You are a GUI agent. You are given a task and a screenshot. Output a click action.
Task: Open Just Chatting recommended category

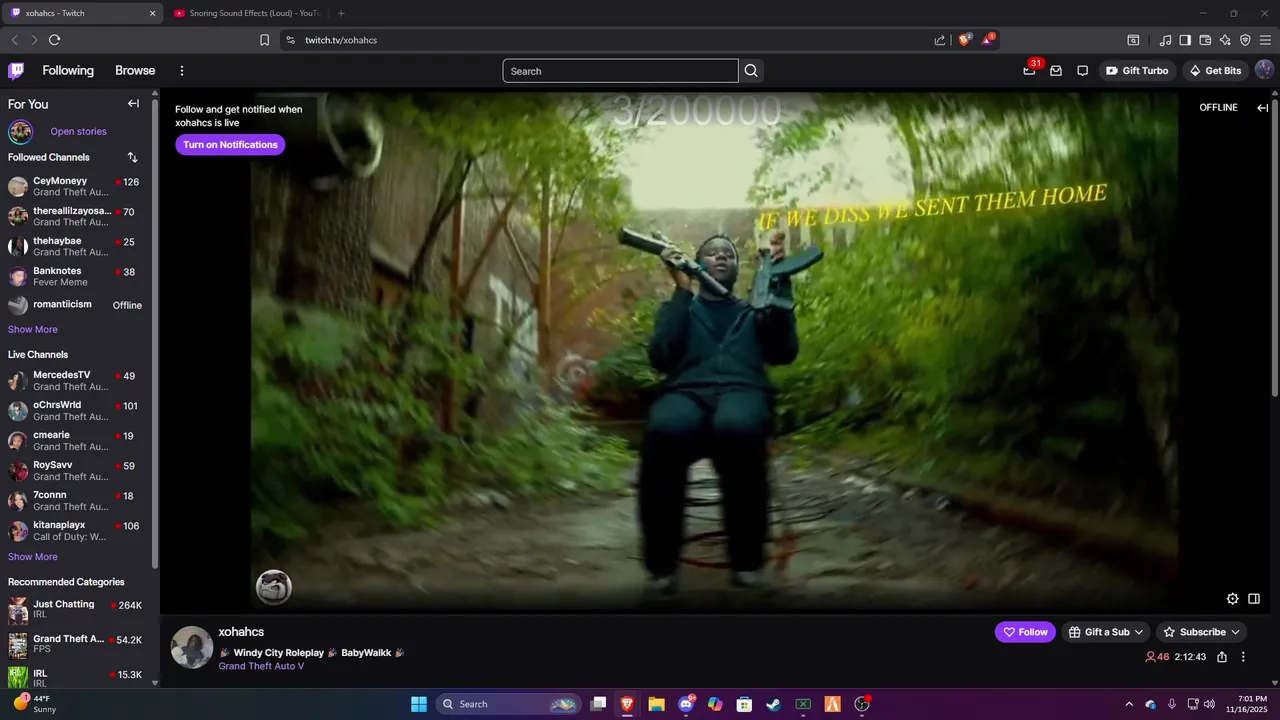click(75, 609)
